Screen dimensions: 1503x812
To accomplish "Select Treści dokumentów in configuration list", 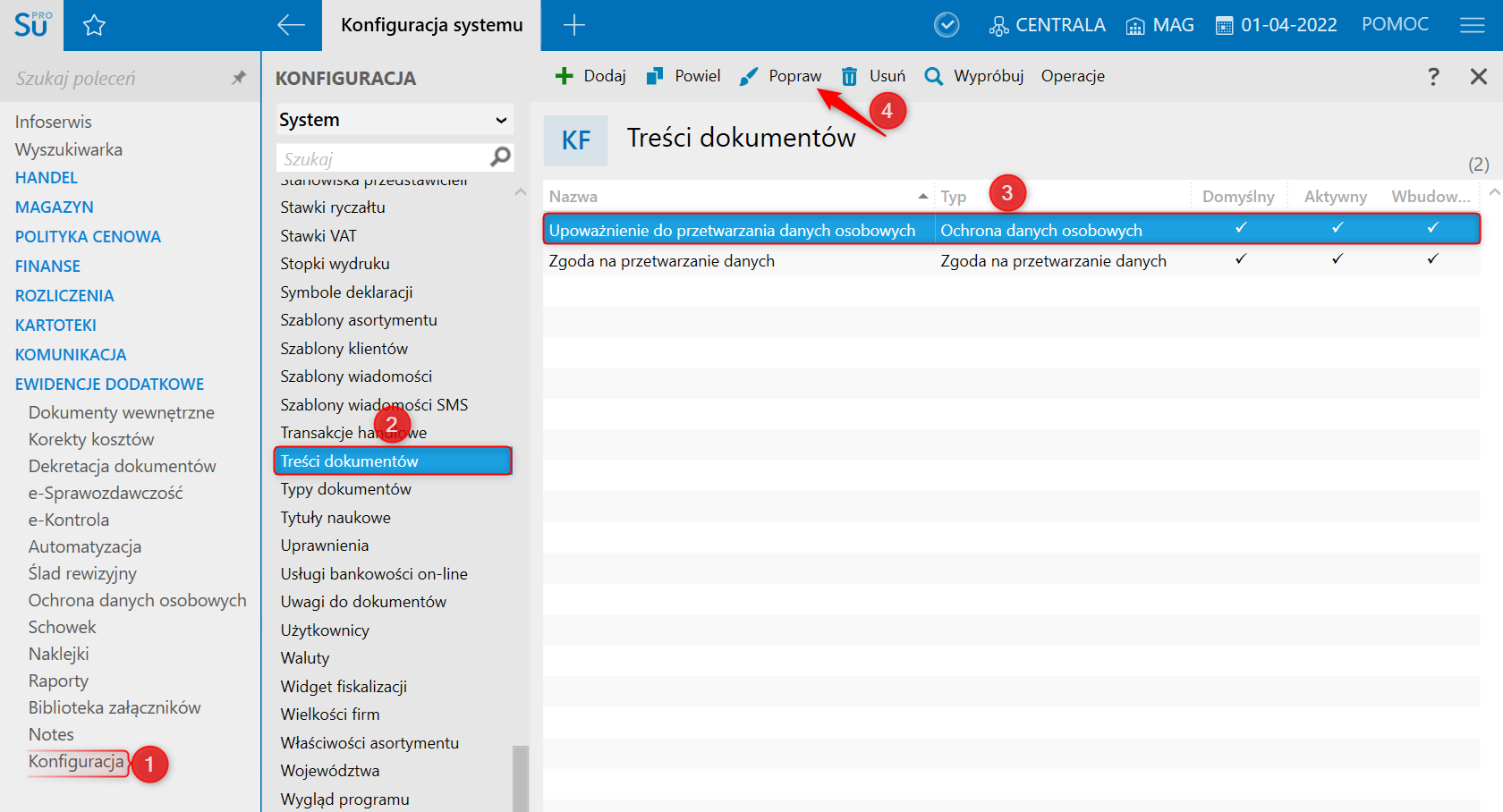I will (394, 461).
